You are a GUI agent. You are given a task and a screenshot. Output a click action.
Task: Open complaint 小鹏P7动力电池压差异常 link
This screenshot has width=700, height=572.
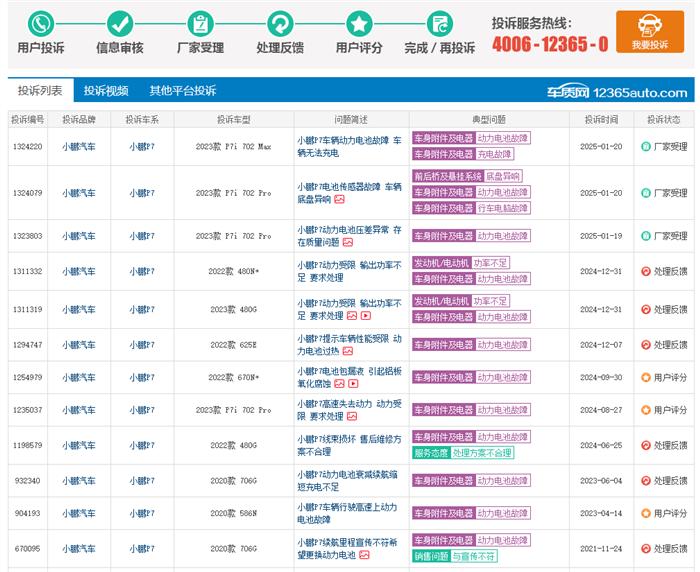350,236
